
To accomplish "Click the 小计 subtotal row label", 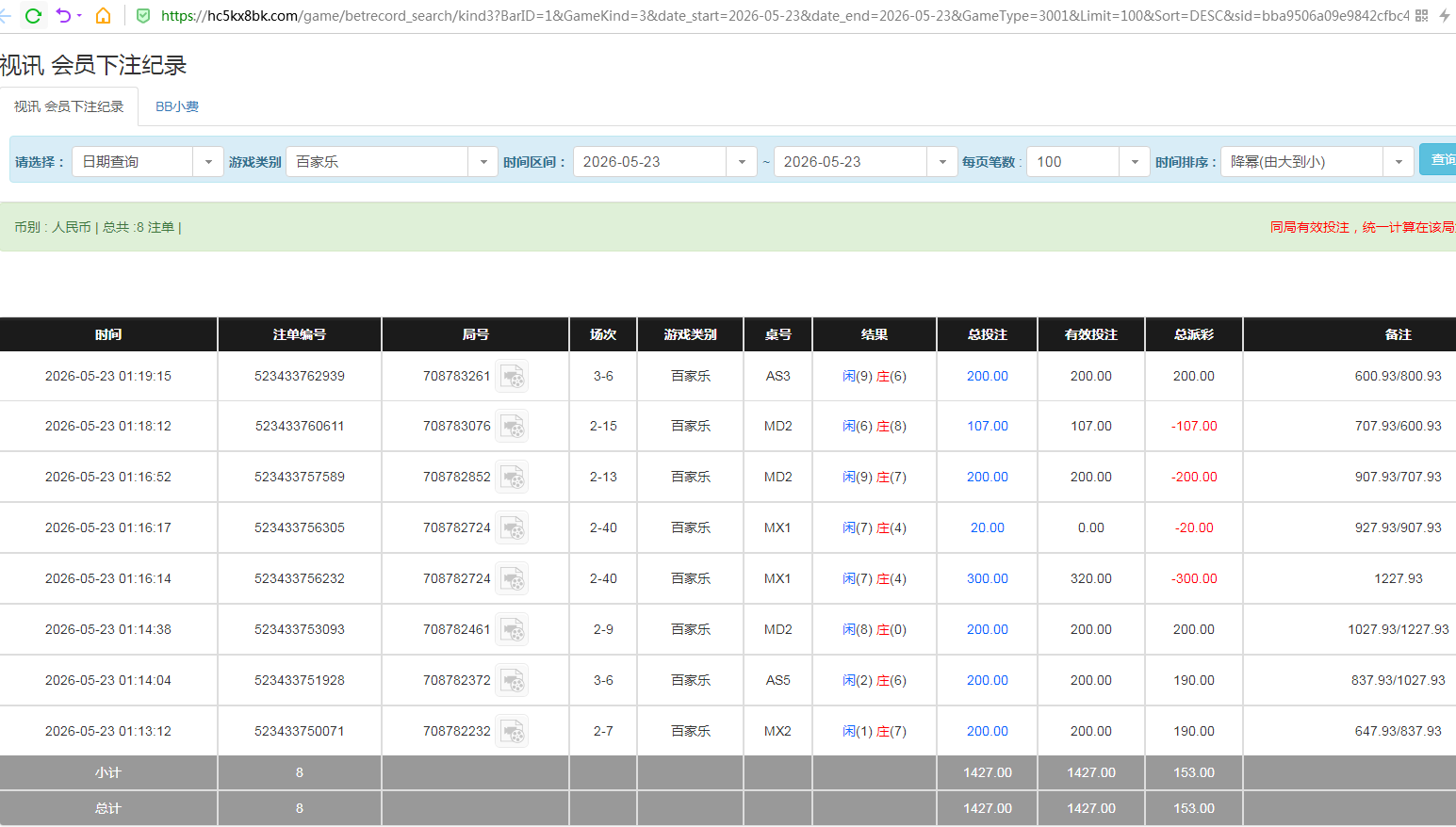I will (108, 773).
